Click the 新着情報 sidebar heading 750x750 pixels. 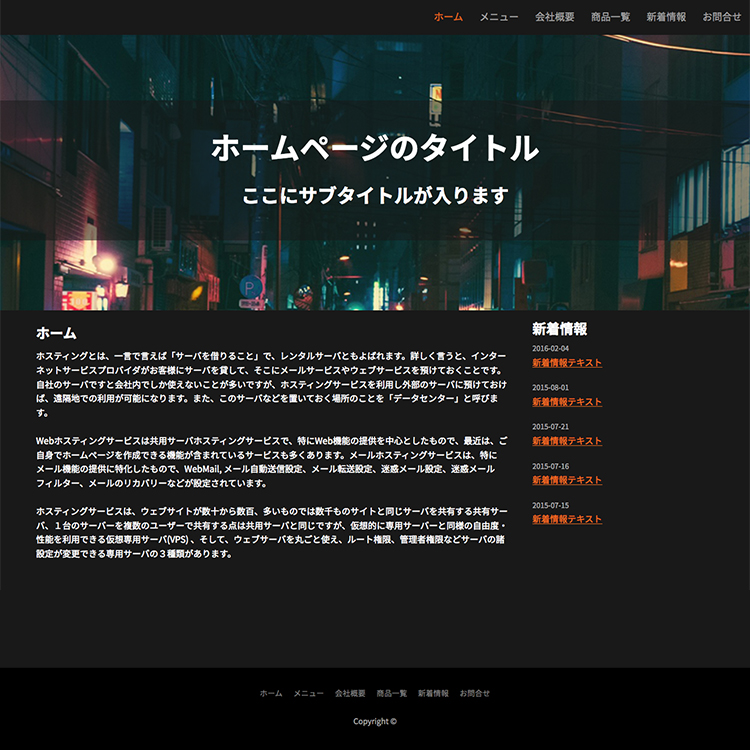(x=559, y=329)
